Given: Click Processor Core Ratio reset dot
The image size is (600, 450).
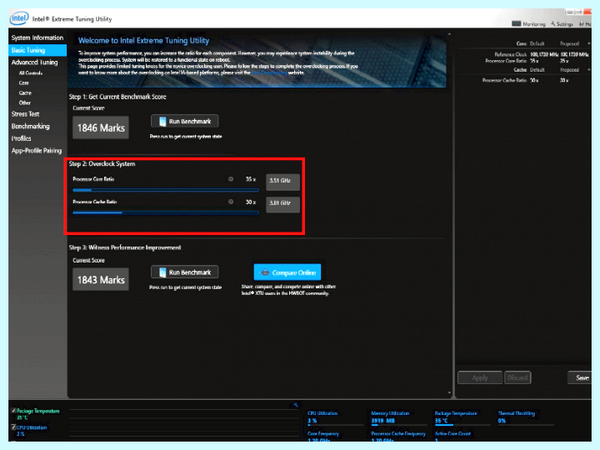Looking at the screenshot, I should (x=231, y=179).
